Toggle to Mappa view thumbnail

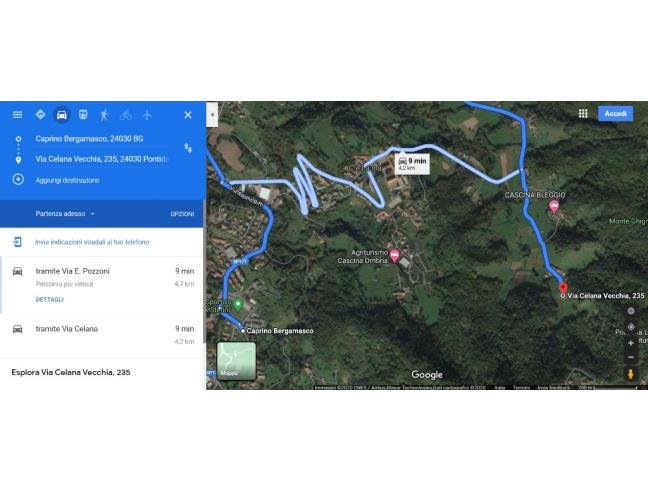[x=236, y=361]
